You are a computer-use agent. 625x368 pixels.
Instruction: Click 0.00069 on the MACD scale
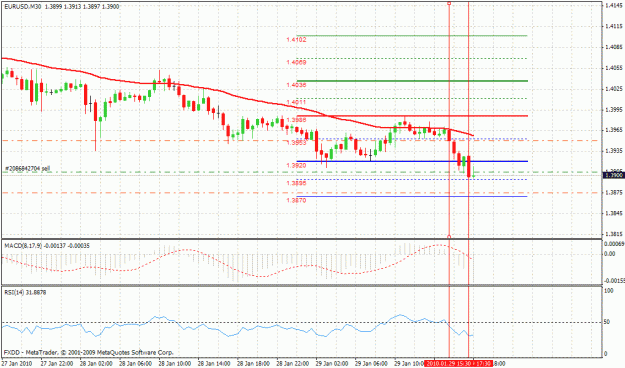[614, 244]
